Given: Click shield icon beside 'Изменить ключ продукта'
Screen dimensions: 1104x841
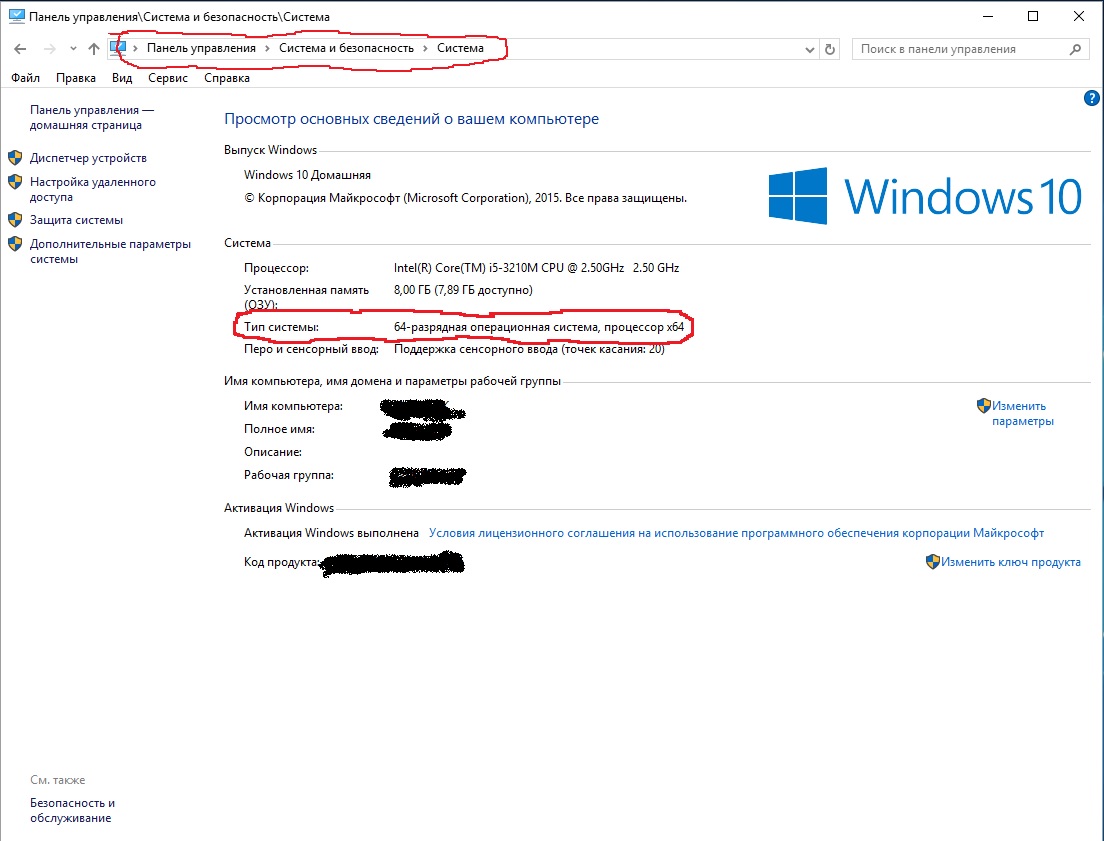Looking at the screenshot, I should tap(933, 561).
